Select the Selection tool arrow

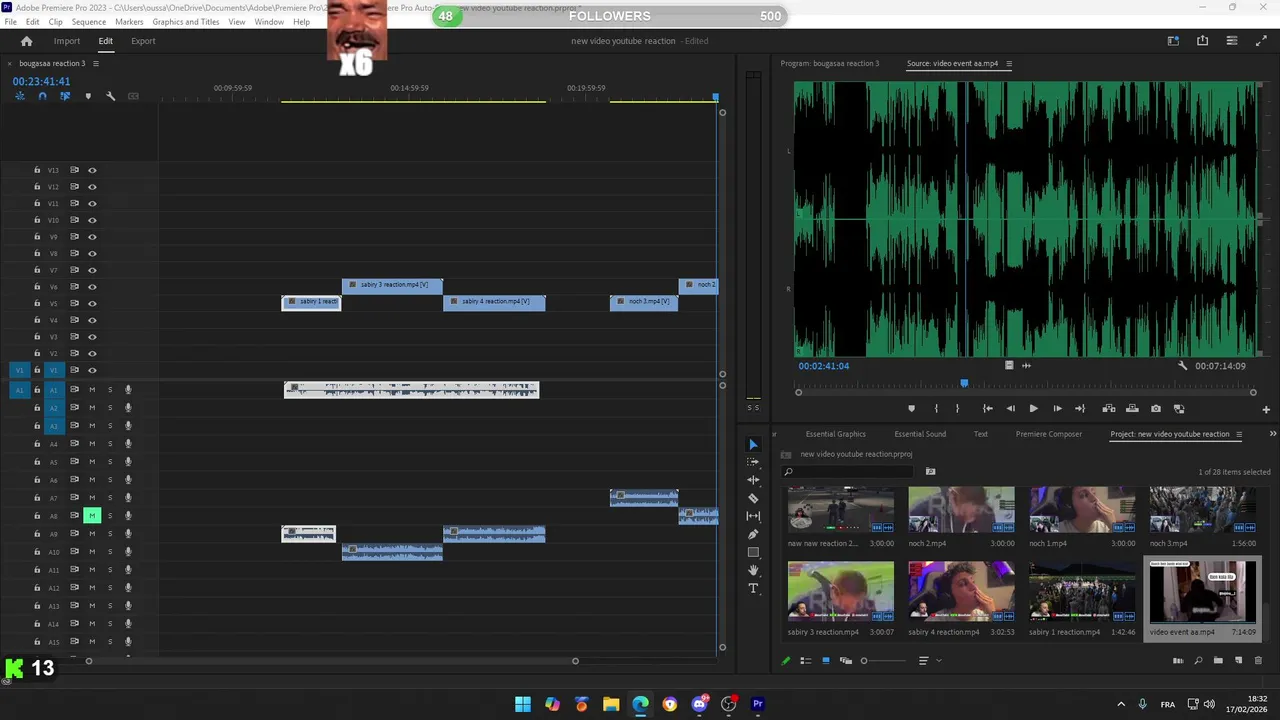coord(753,444)
